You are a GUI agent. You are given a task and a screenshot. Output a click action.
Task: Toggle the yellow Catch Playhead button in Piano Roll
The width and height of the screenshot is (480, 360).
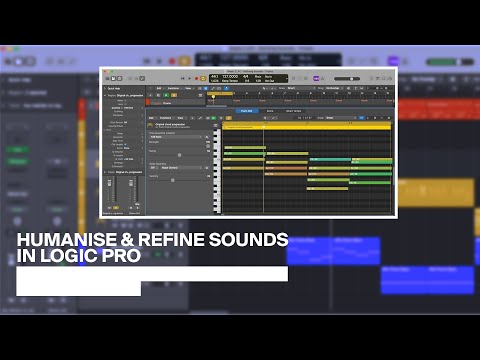tap(229, 118)
